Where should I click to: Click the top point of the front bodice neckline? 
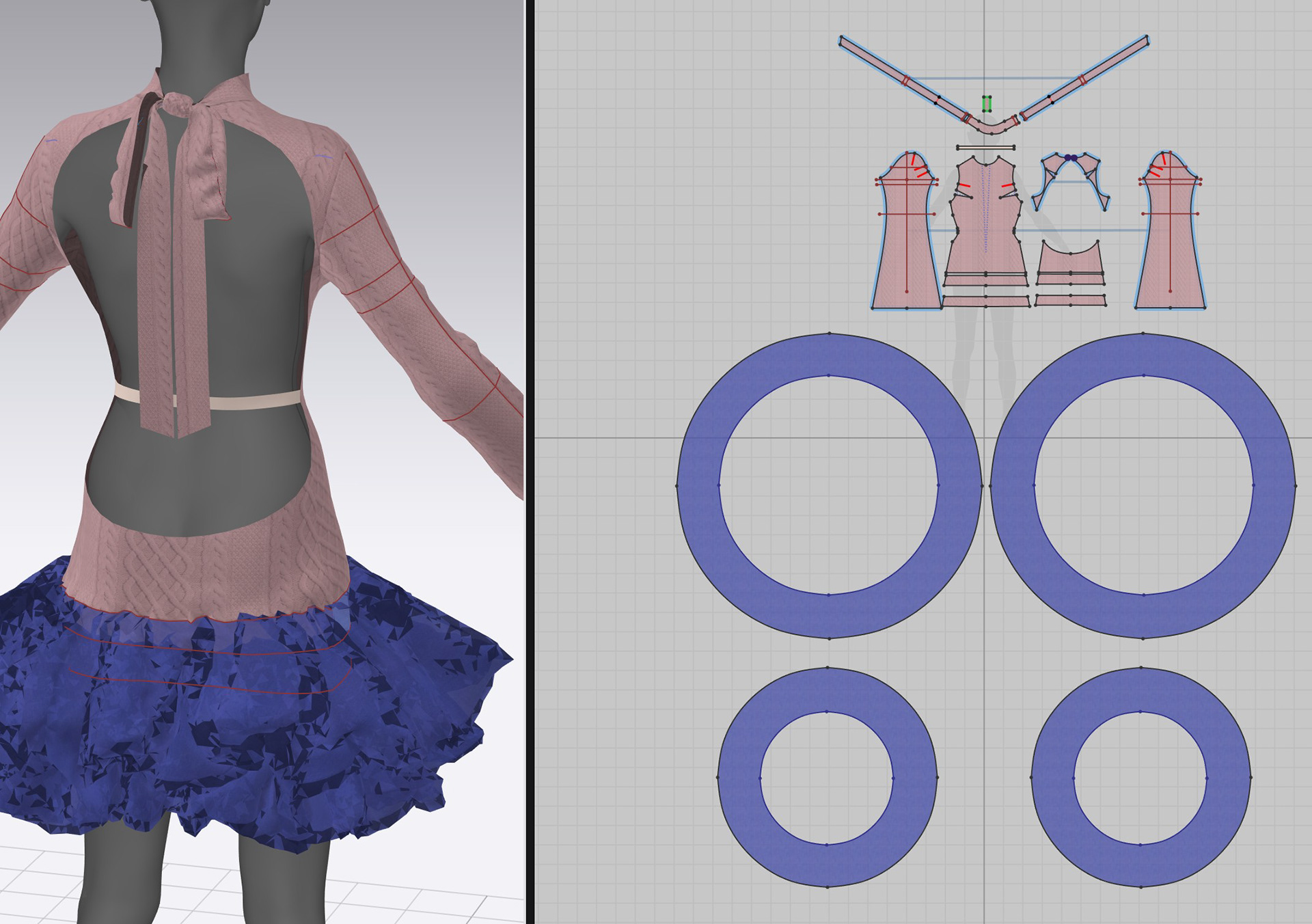coord(985,164)
